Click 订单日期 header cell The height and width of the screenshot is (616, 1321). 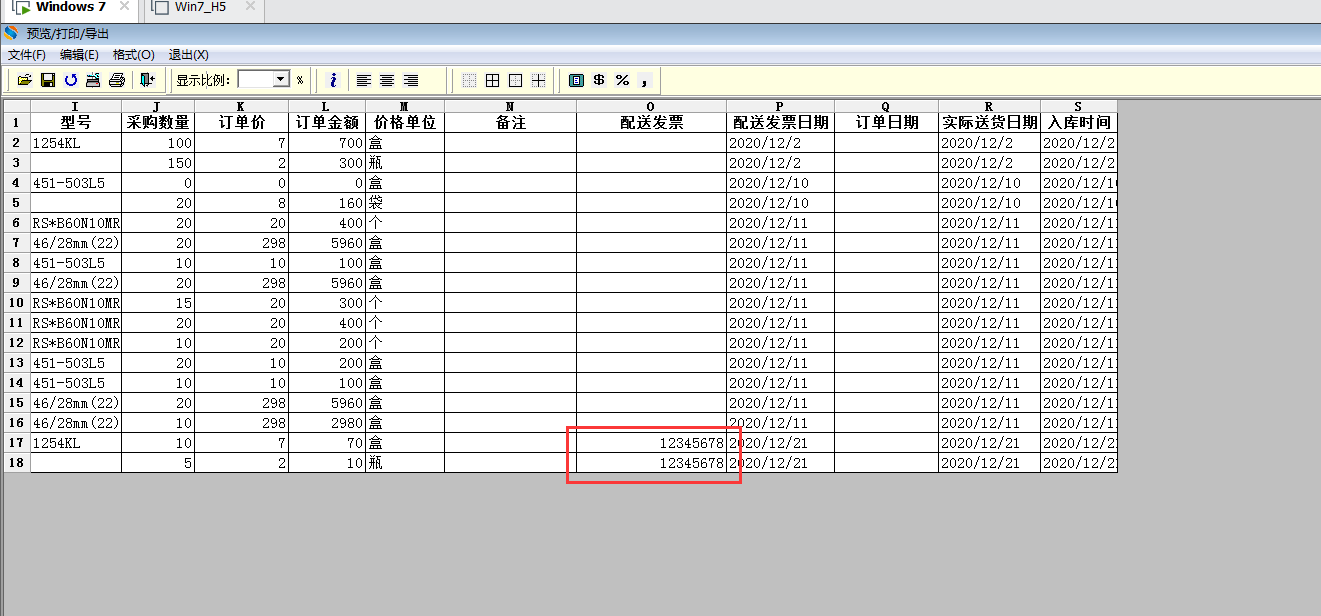tap(886, 122)
